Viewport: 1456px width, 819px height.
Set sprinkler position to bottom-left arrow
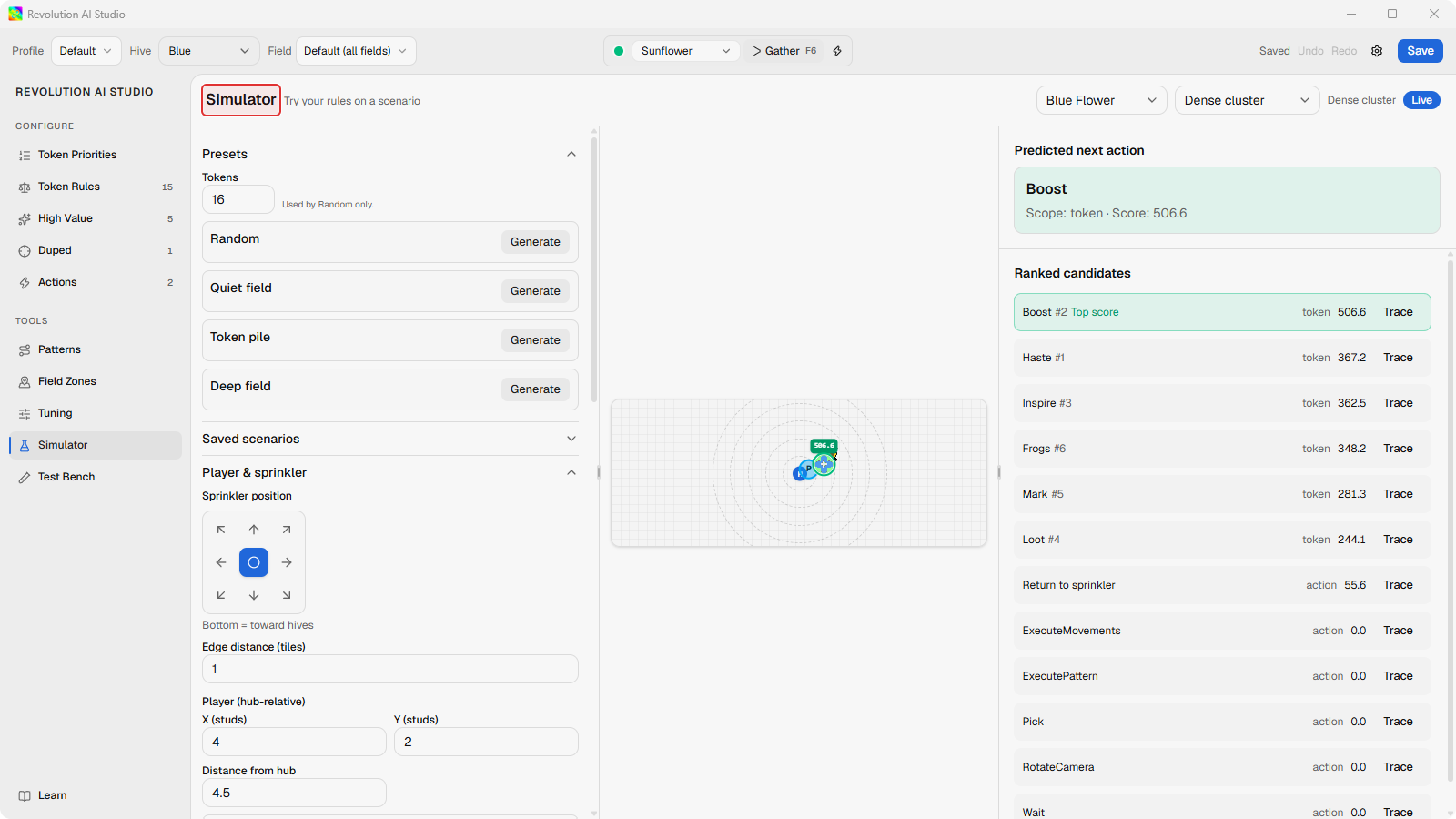(x=221, y=595)
